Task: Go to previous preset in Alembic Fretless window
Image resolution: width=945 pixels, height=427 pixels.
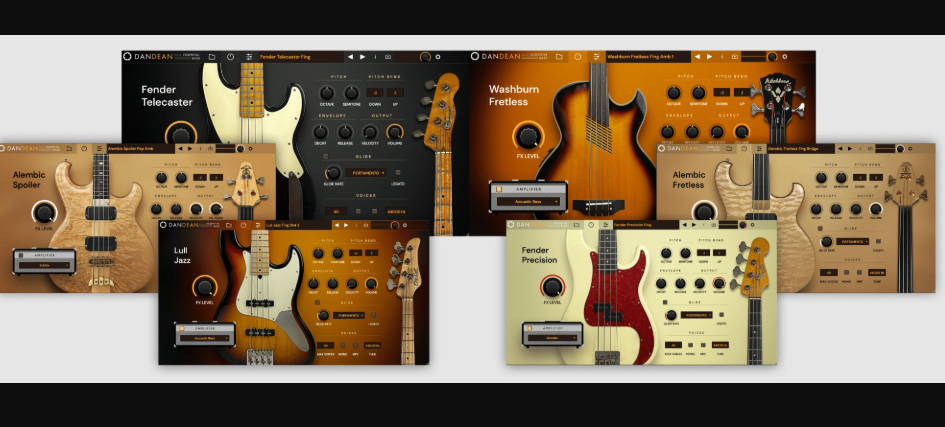Action: [x=840, y=148]
